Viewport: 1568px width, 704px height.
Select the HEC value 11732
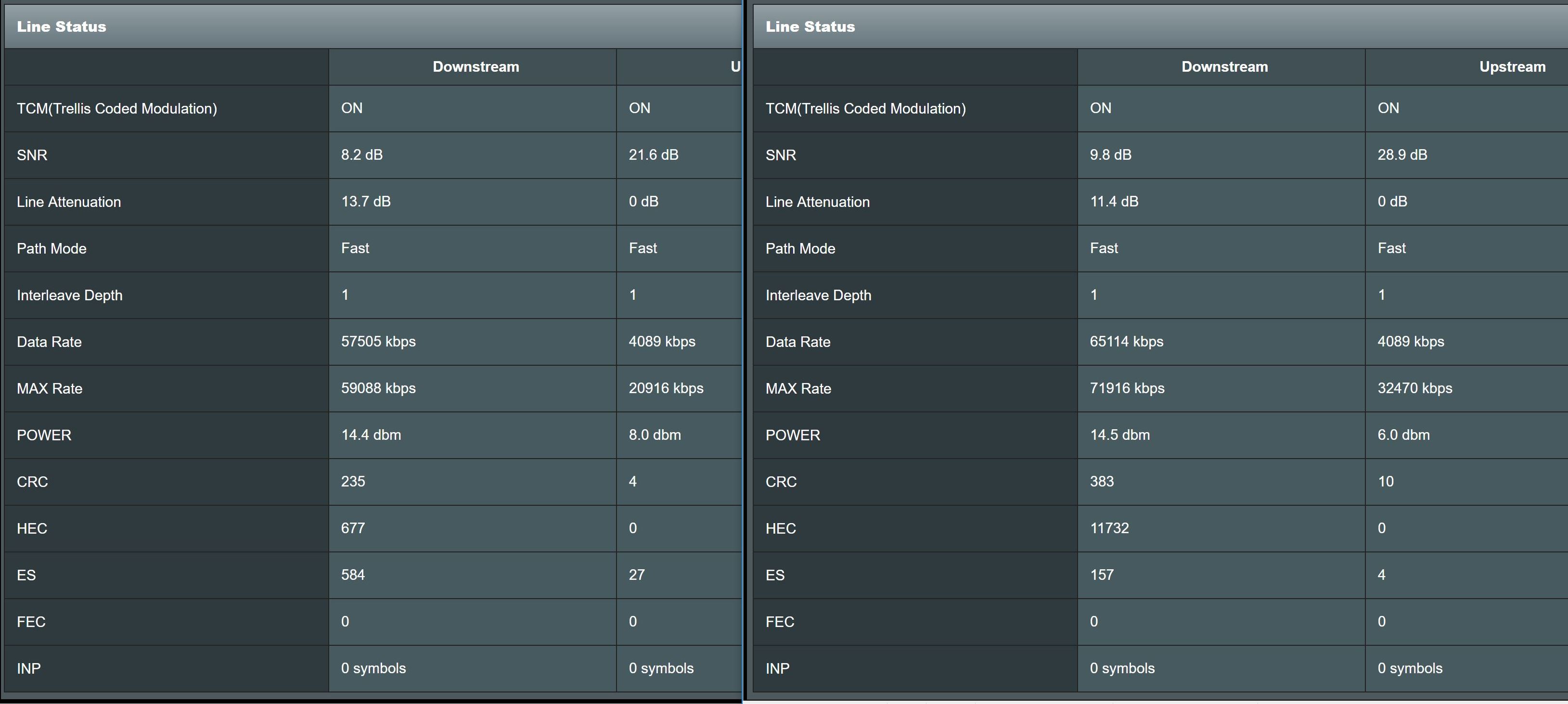pos(1109,528)
